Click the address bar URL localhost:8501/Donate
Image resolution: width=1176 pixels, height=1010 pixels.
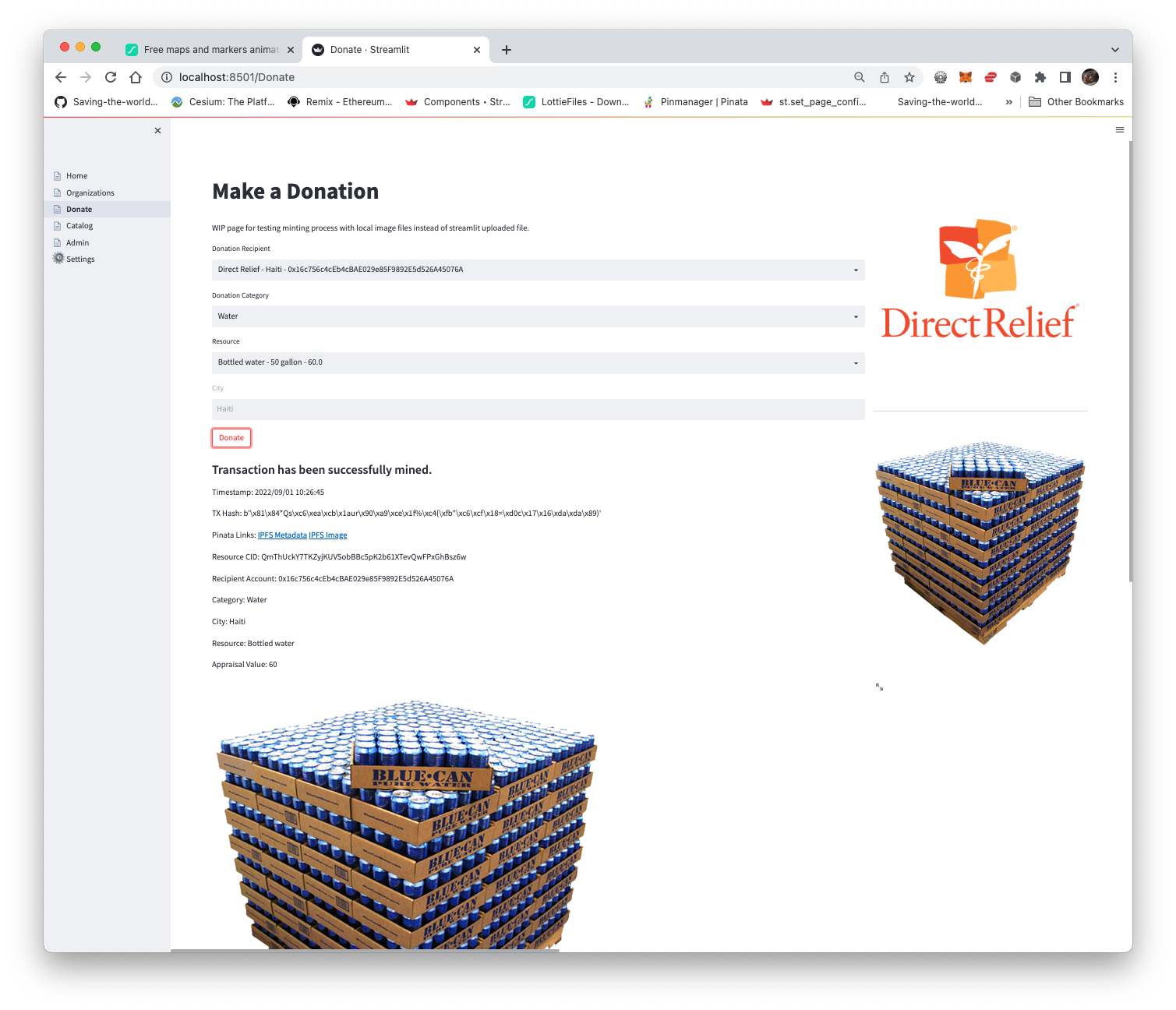[237, 77]
